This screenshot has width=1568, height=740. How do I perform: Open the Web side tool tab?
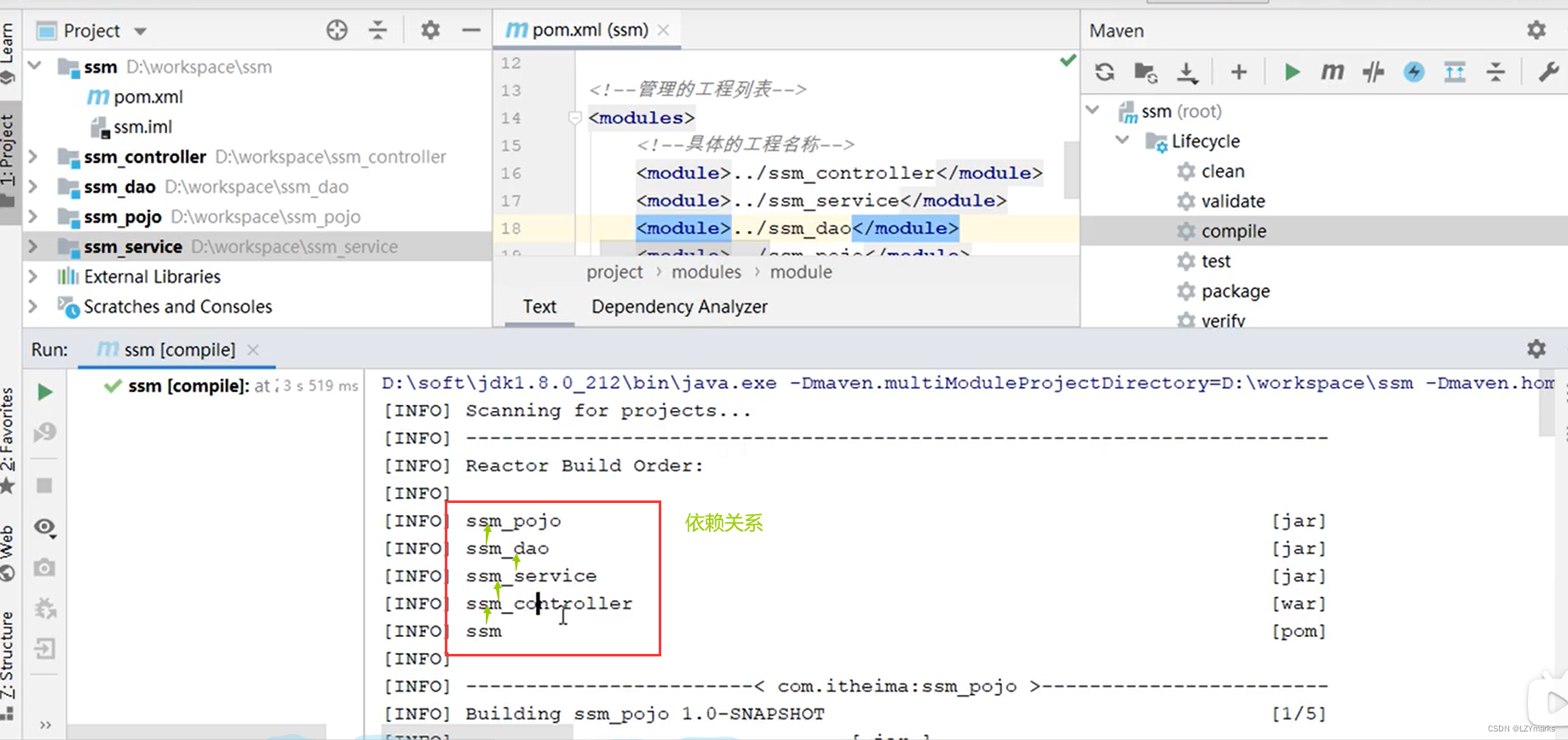9,552
